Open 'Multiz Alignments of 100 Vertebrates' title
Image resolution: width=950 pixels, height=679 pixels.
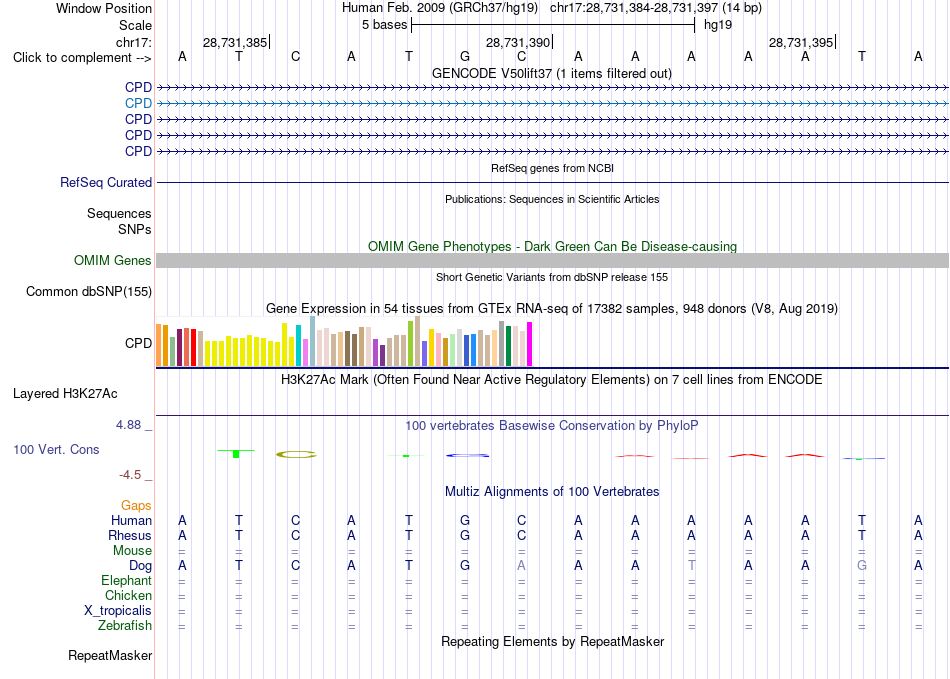click(x=552, y=491)
